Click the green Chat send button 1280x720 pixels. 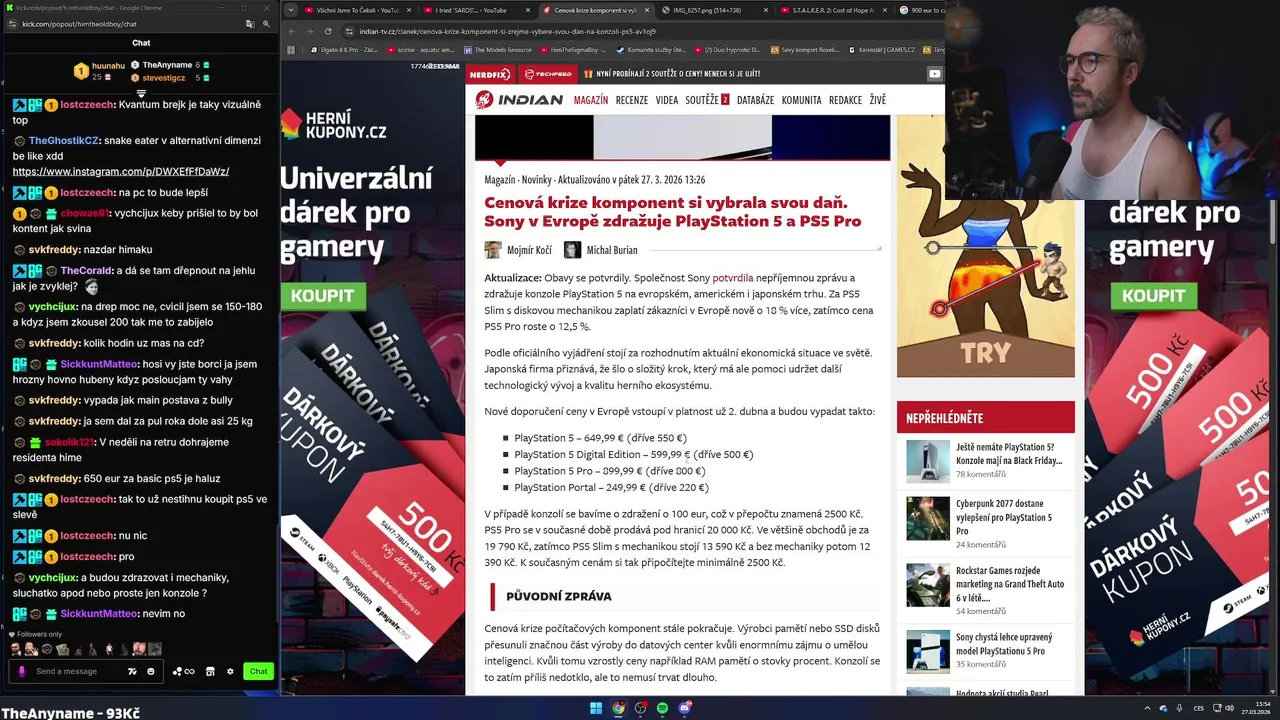tap(258, 671)
